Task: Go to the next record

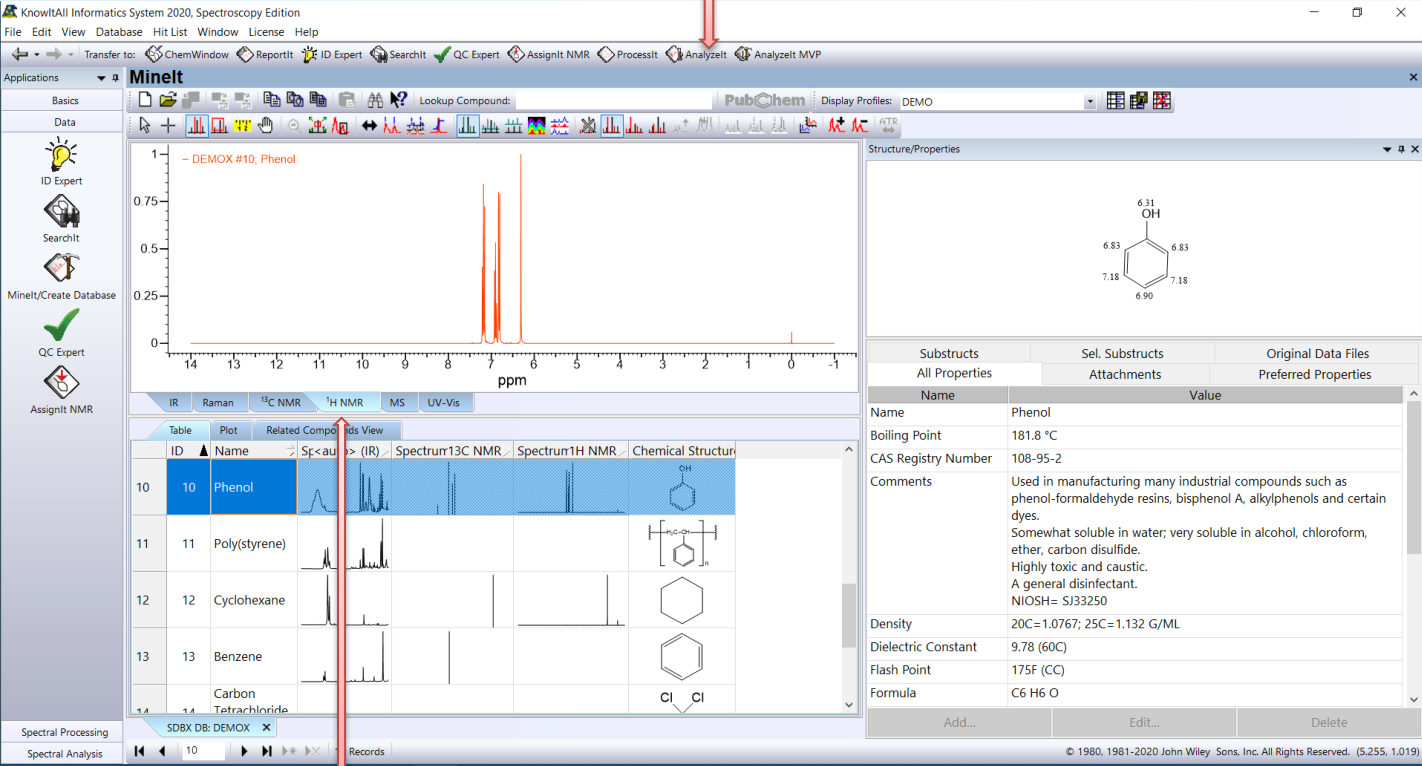Action: [244, 751]
